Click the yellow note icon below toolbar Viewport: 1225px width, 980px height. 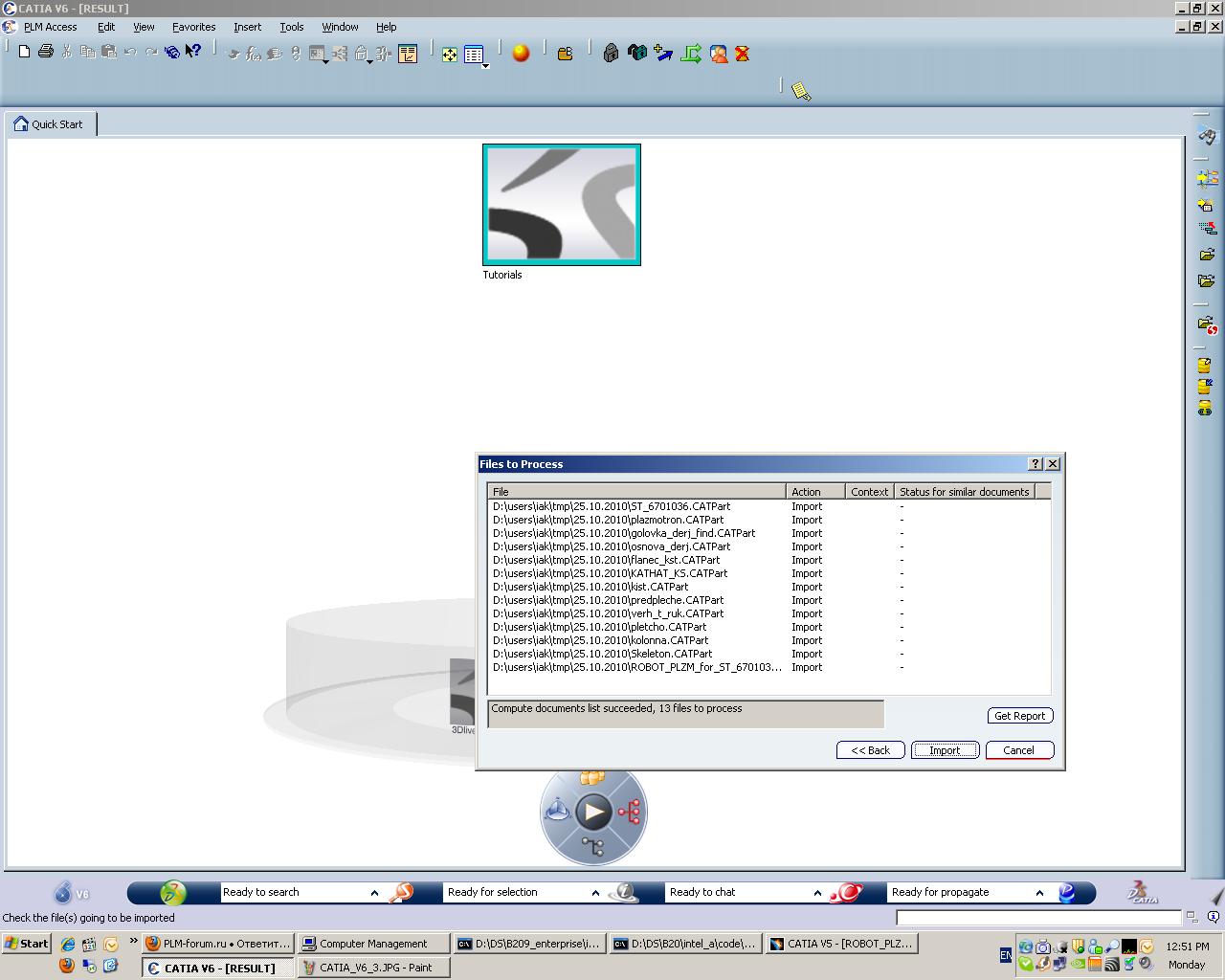click(802, 92)
